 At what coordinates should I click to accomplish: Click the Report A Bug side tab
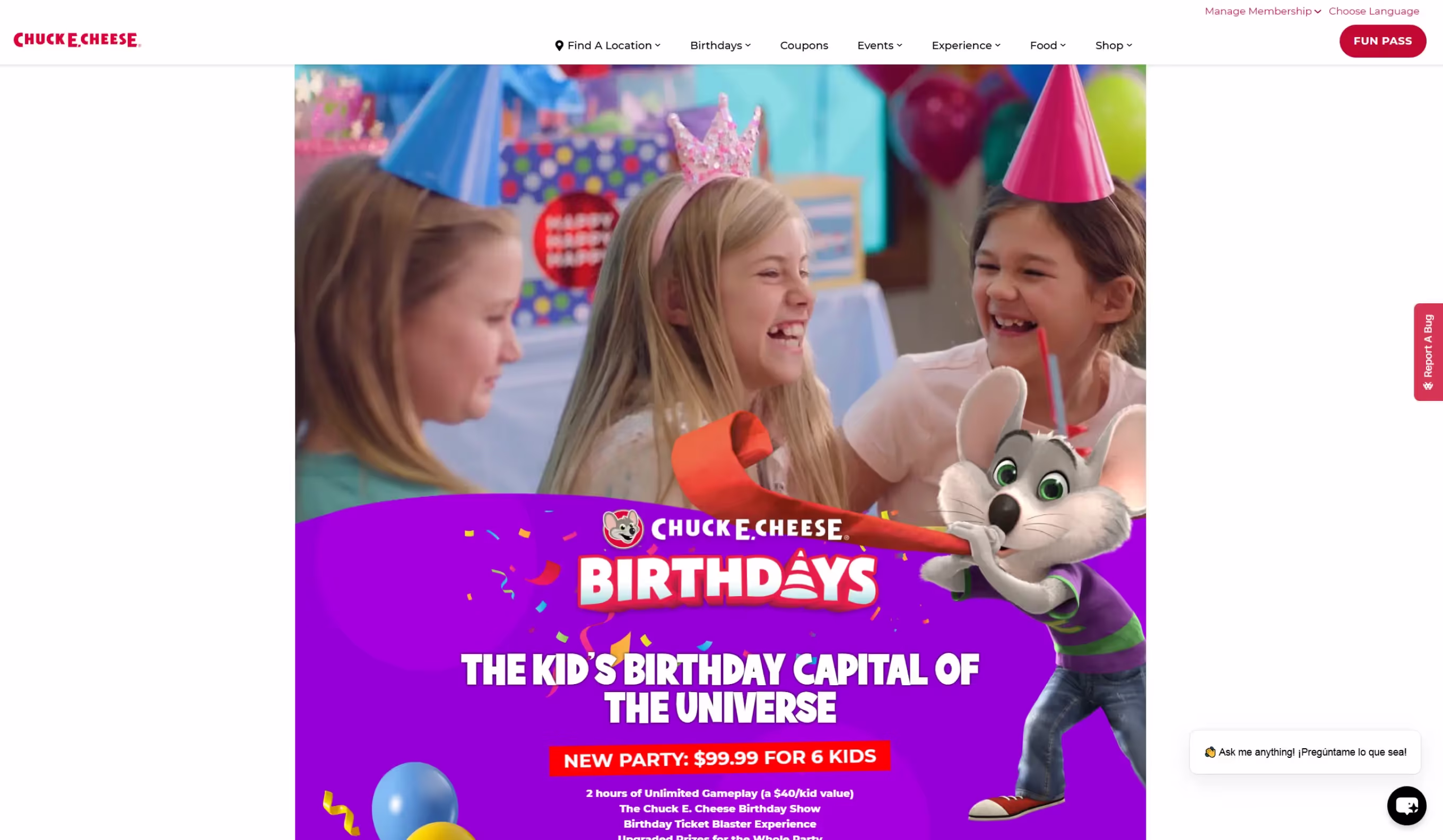[x=1428, y=352]
